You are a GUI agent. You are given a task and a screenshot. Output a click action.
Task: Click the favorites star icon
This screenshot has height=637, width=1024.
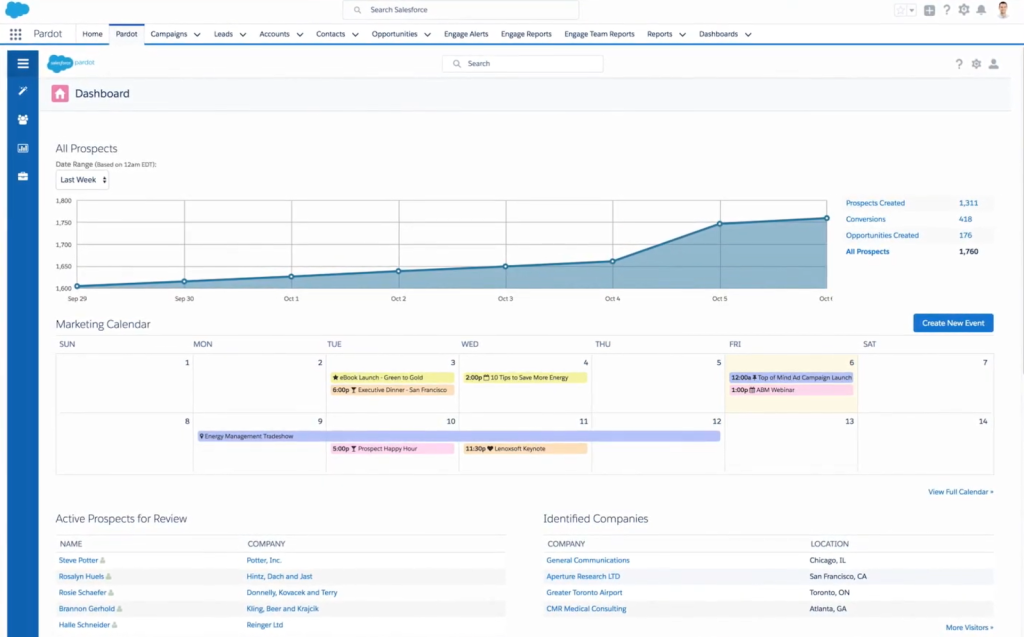click(901, 10)
